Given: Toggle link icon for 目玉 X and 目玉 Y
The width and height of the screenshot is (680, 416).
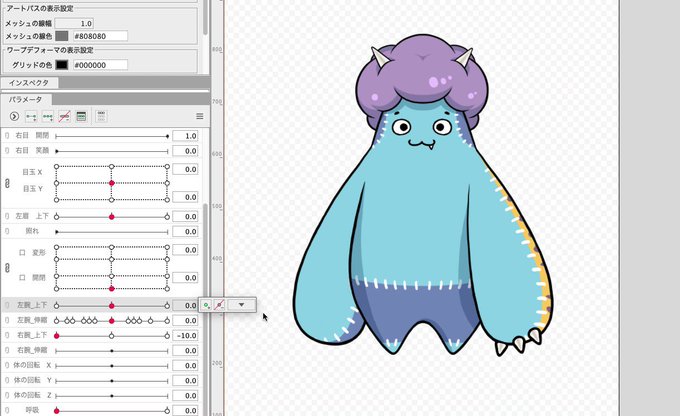Looking at the screenshot, I should click(x=7, y=183).
